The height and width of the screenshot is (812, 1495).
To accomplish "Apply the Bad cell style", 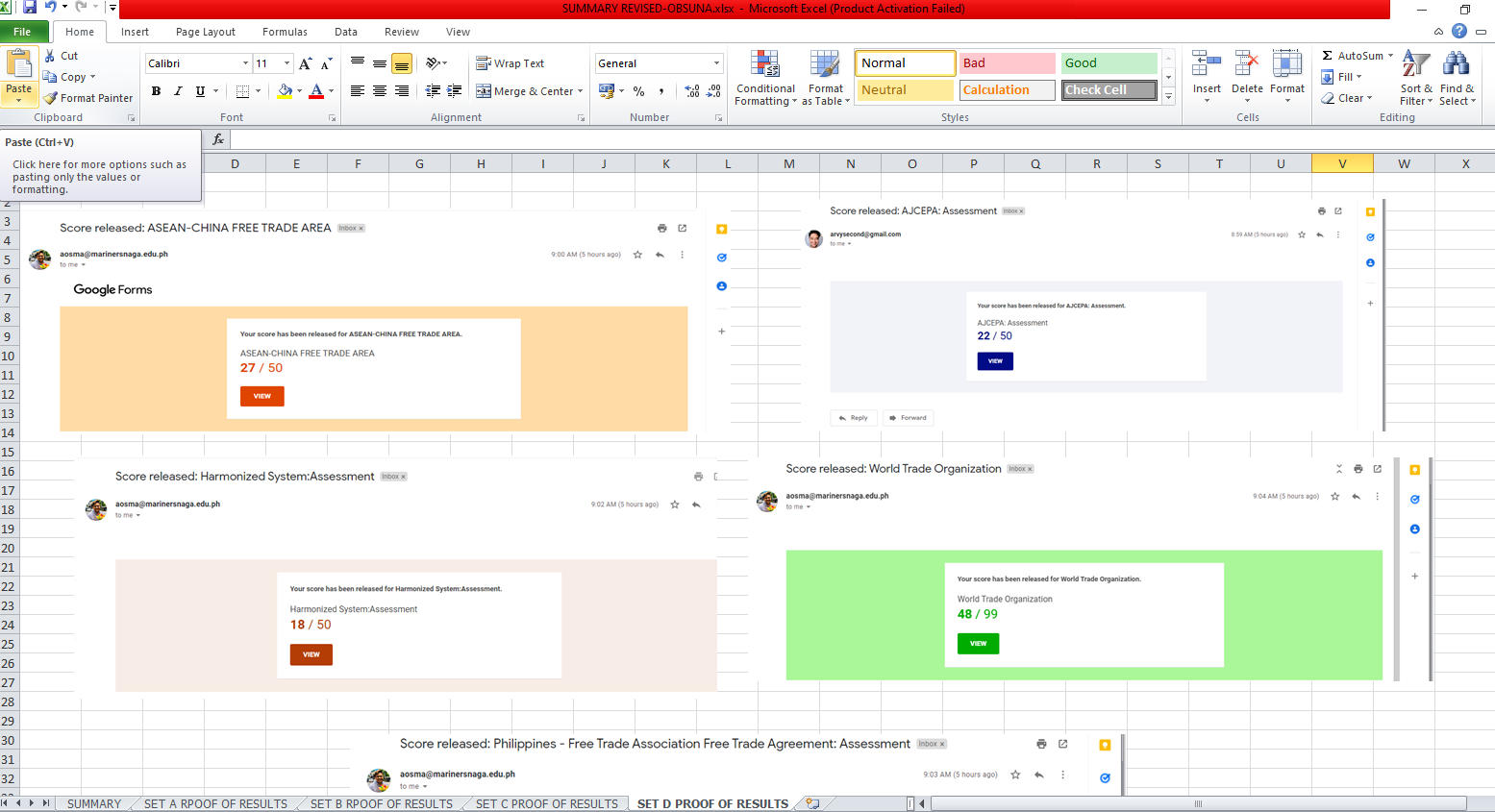I will [x=1007, y=63].
